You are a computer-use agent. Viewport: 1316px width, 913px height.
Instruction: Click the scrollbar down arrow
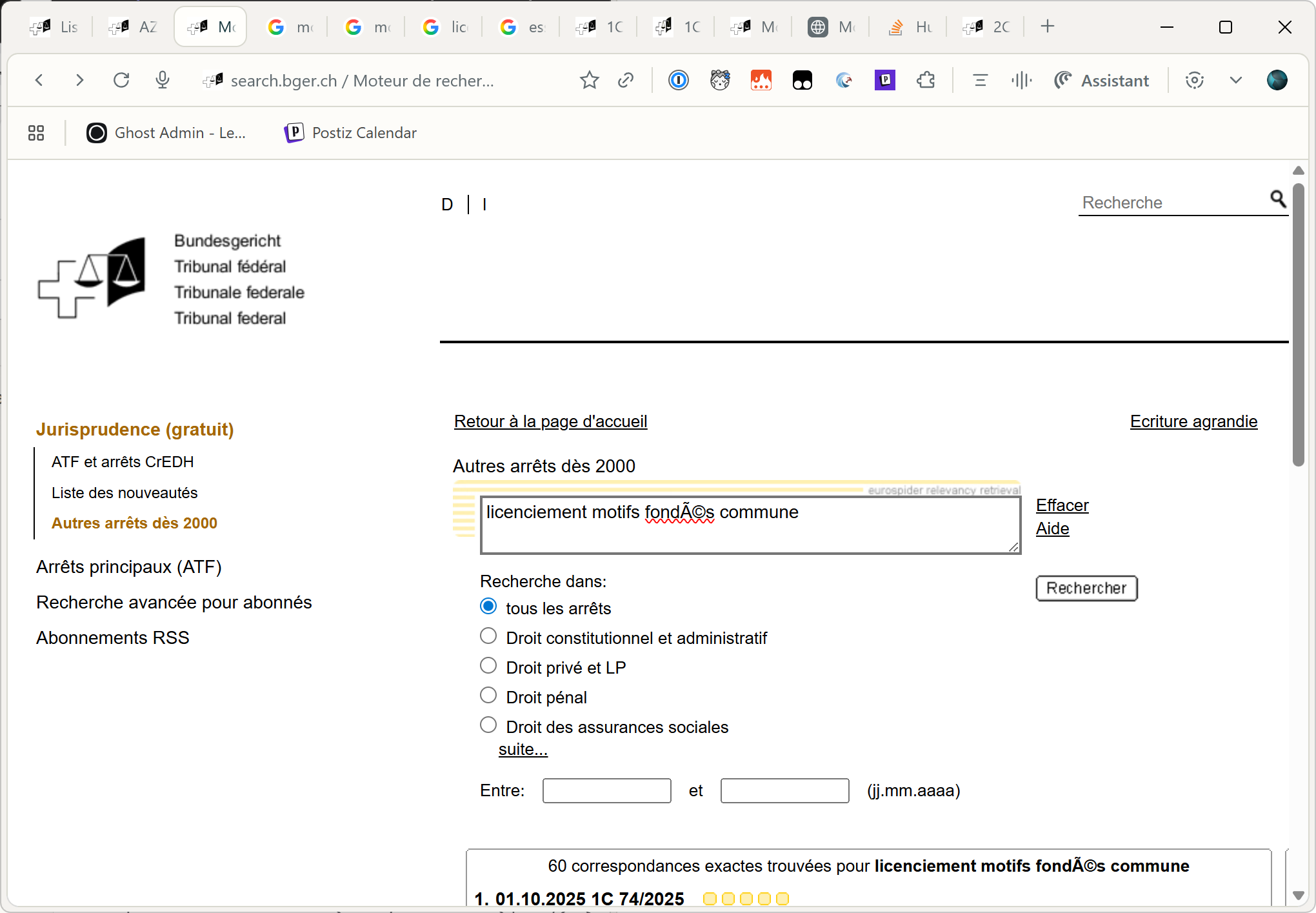(x=1298, y=896)
